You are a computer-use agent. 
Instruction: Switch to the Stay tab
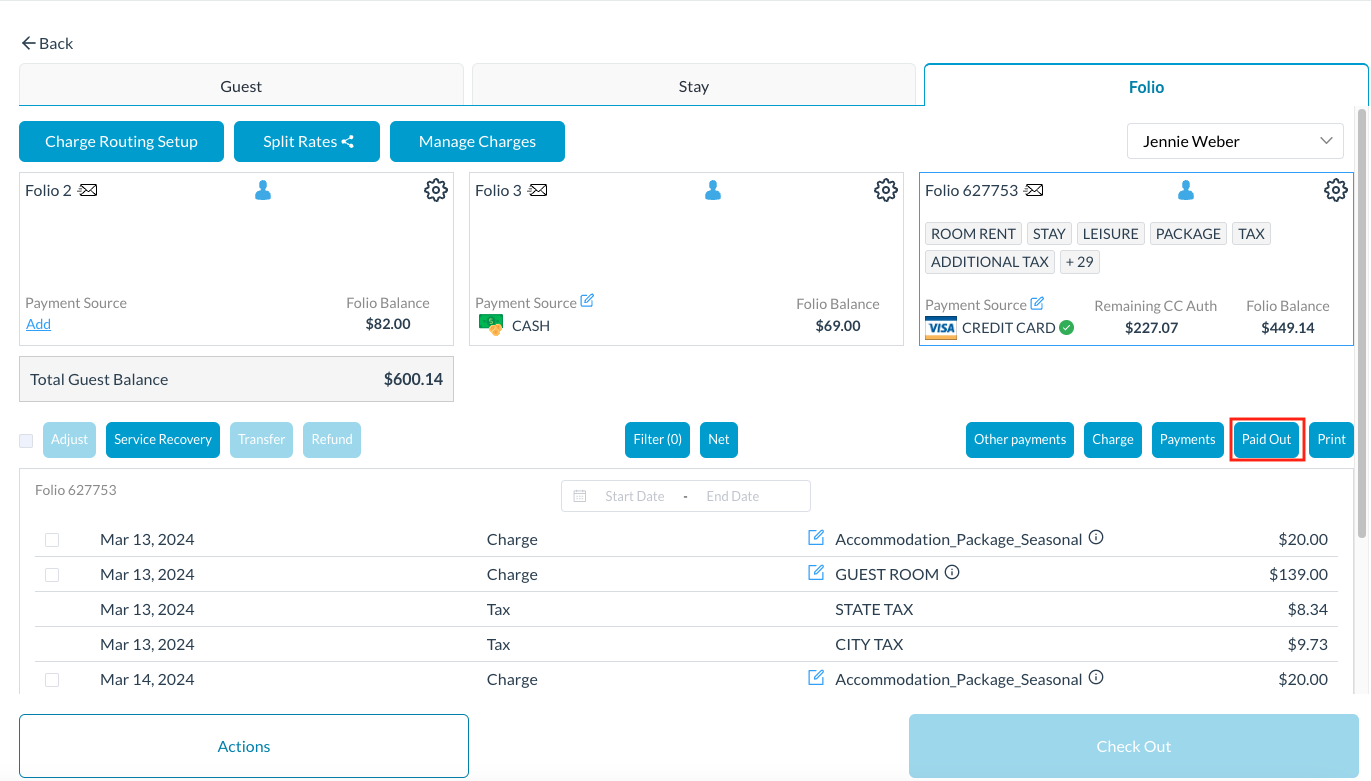point(693,87)
